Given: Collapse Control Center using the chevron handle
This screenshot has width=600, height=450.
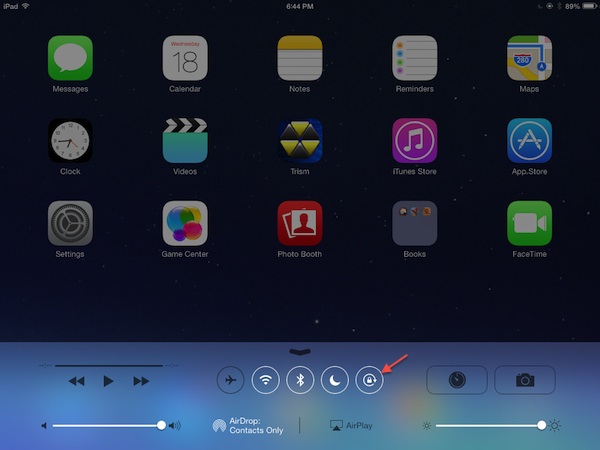Looking at the screenshot, I should point(300,352).
